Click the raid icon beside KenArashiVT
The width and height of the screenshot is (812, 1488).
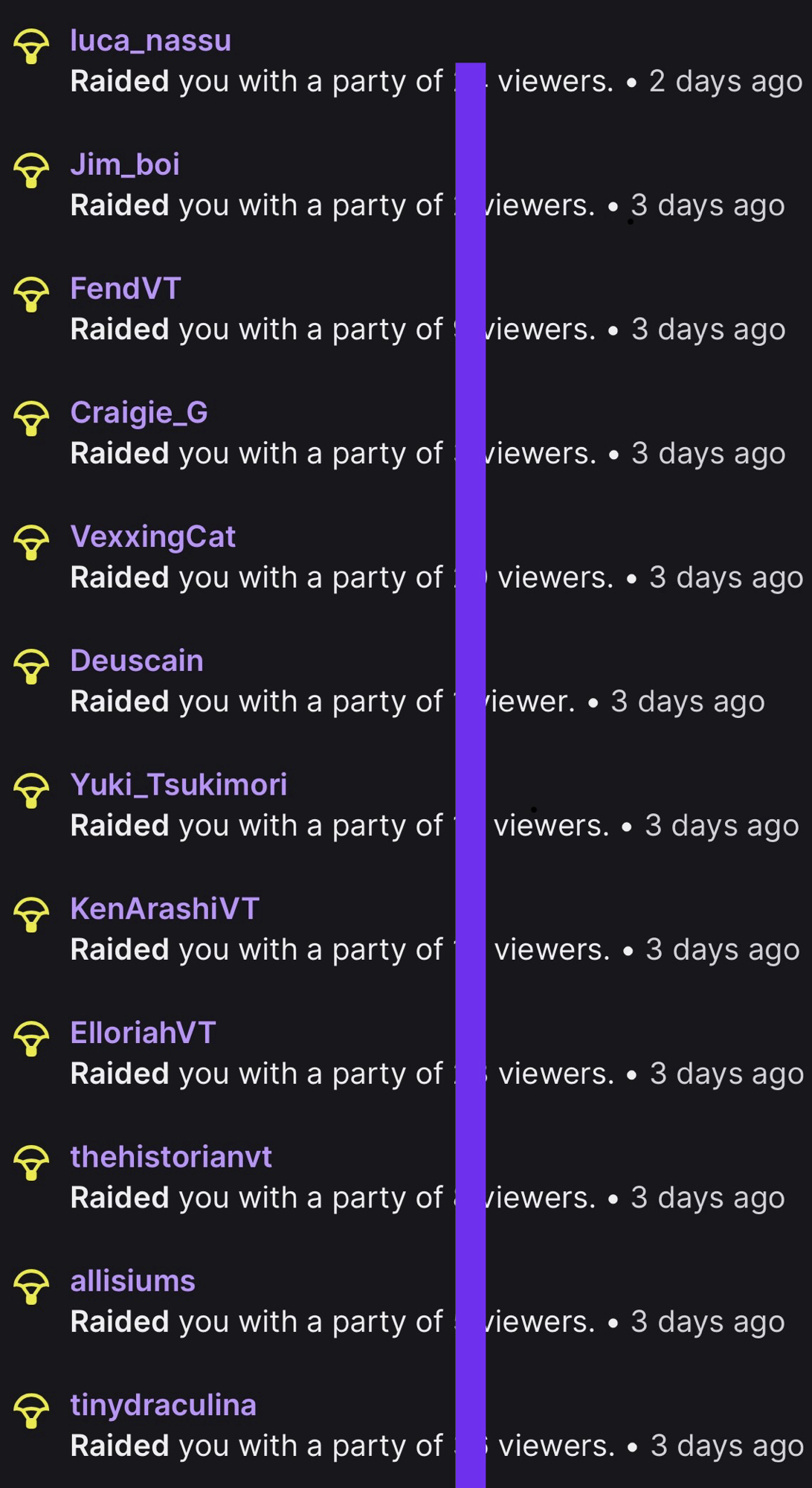click(x=31, y=915)
